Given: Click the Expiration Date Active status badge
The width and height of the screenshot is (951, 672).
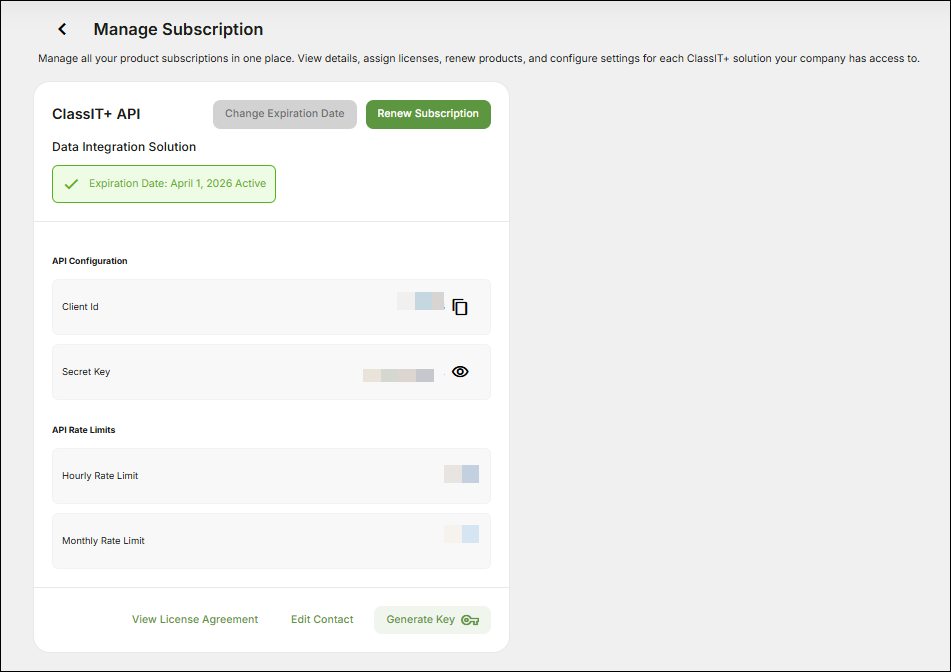Looking at the screenshot, I should pyautogui.click(x=163, y=184).
